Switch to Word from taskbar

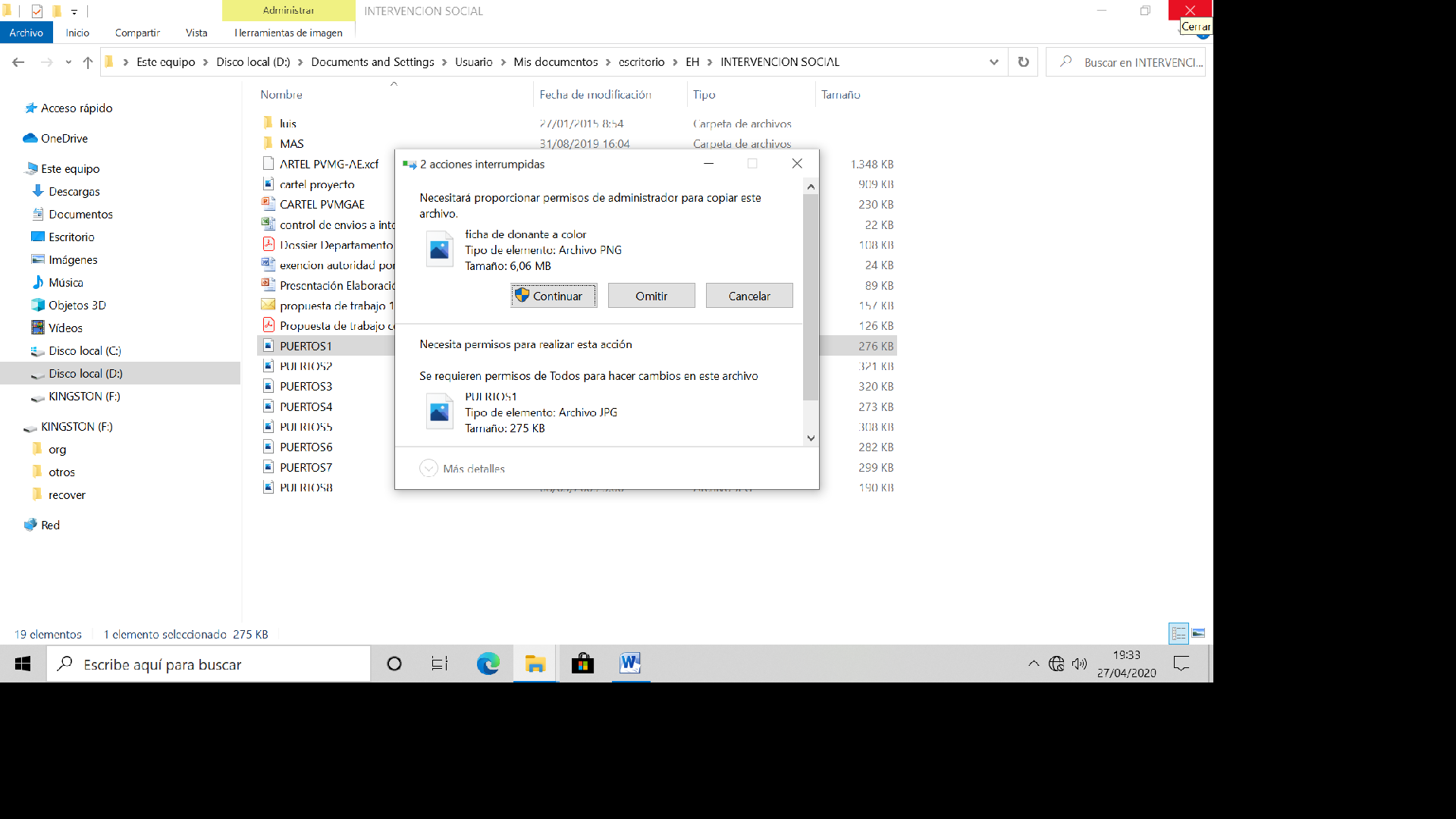click(630, 664)
